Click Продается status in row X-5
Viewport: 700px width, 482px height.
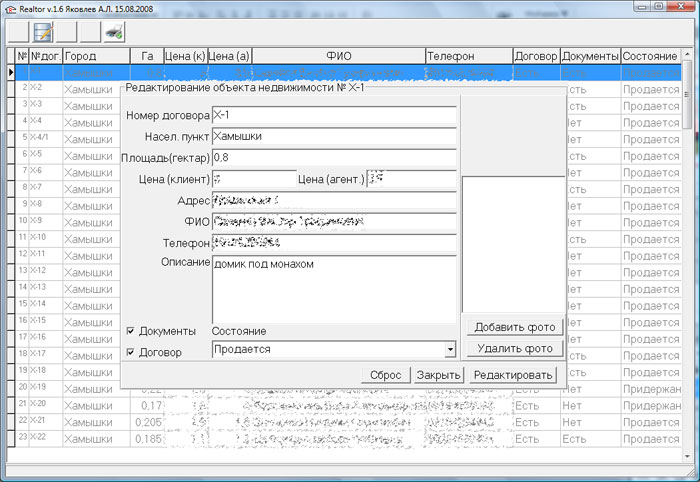[x=651, y=156]
